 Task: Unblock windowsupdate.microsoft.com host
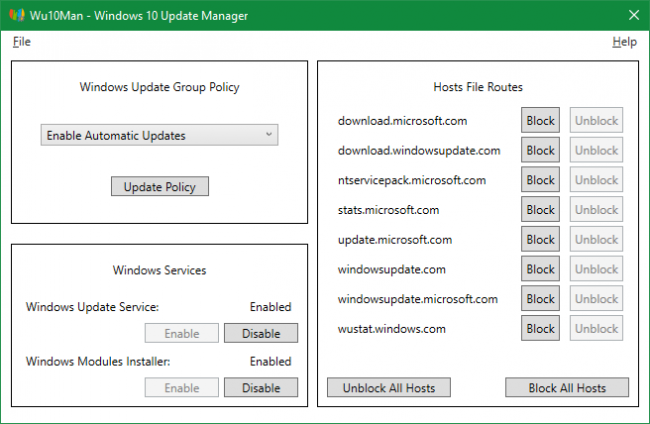596,299
